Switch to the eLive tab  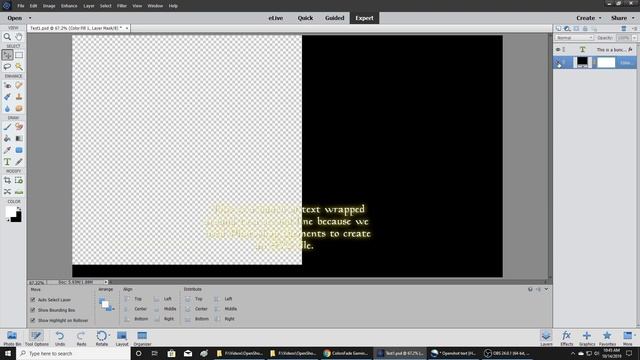tap(276, 18)
